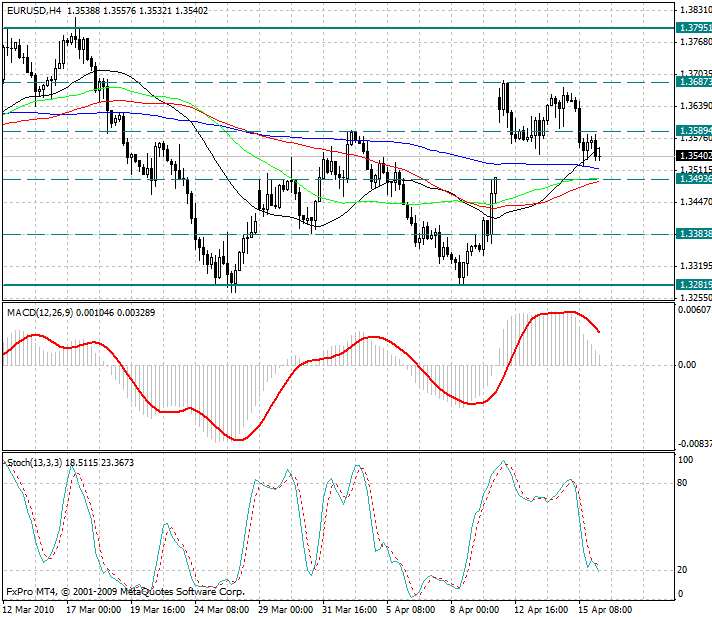Select the 1.3589 level price label
Image resolution: width=712 pixels, height=617 pixels.
click(x=694, y=131)
